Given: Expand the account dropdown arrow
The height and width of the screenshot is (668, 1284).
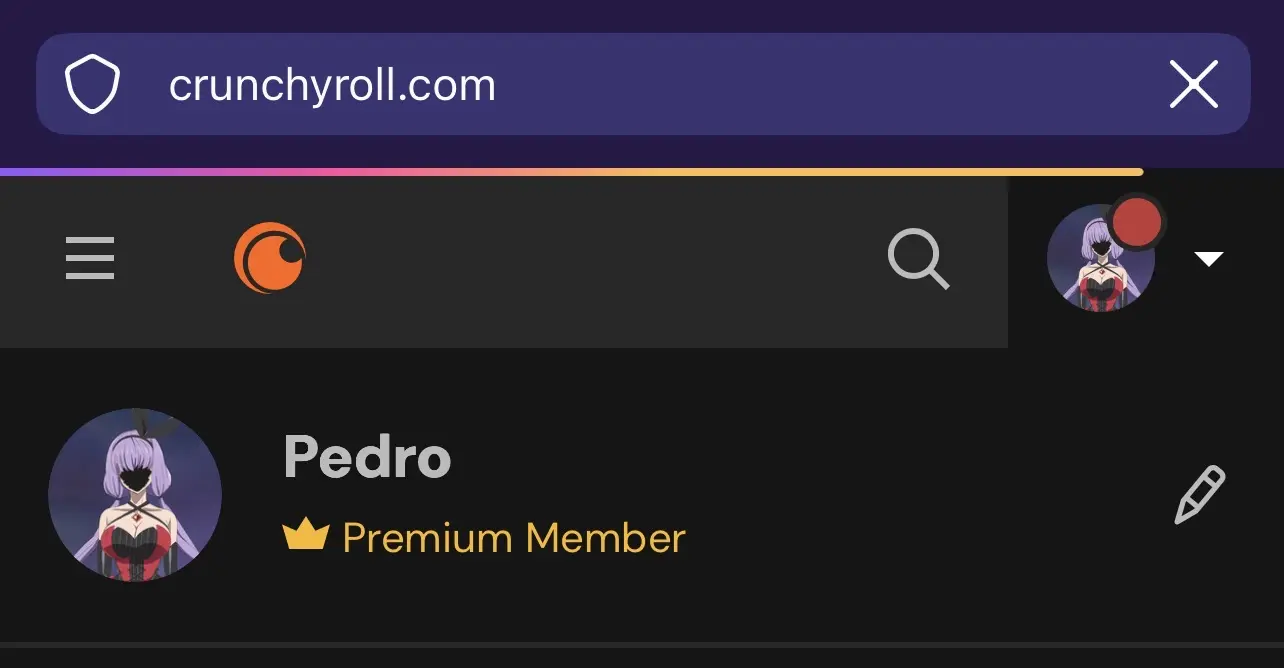Looking at the screenshot, I should pyautogui.click(x=1209, y=259).
